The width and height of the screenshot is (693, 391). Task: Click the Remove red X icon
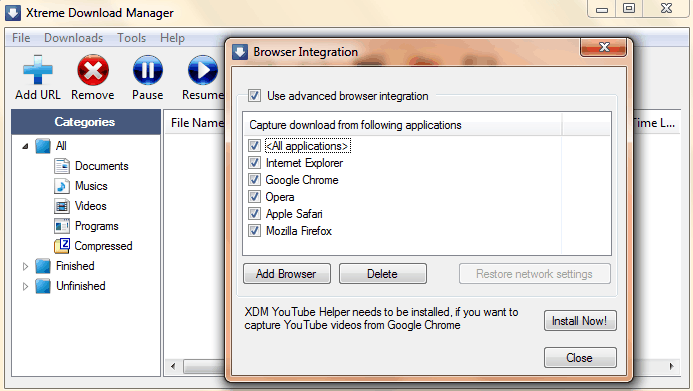tap(93, 70)
